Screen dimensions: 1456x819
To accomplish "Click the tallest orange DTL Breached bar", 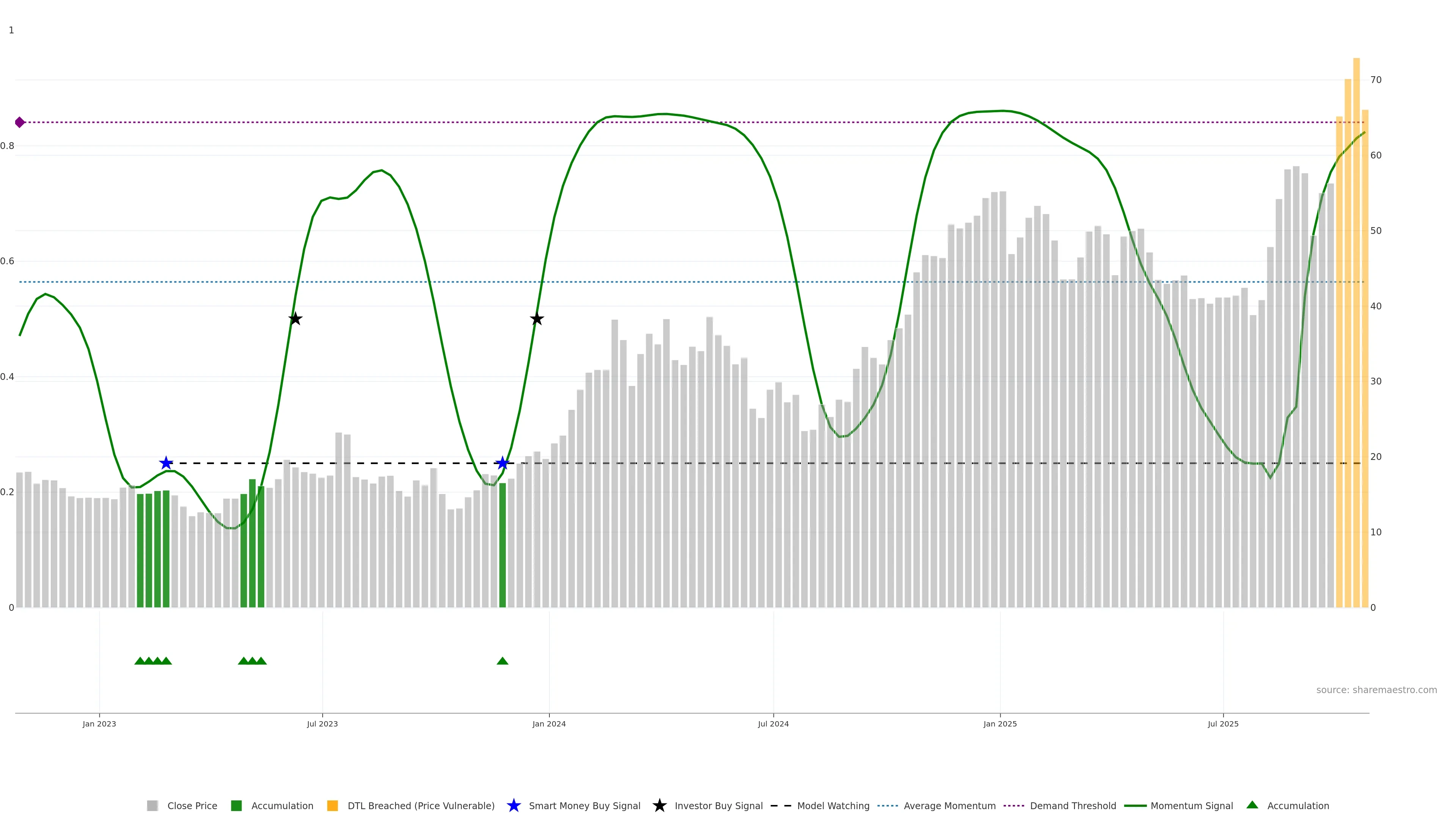I will [x=1356, y=339].
